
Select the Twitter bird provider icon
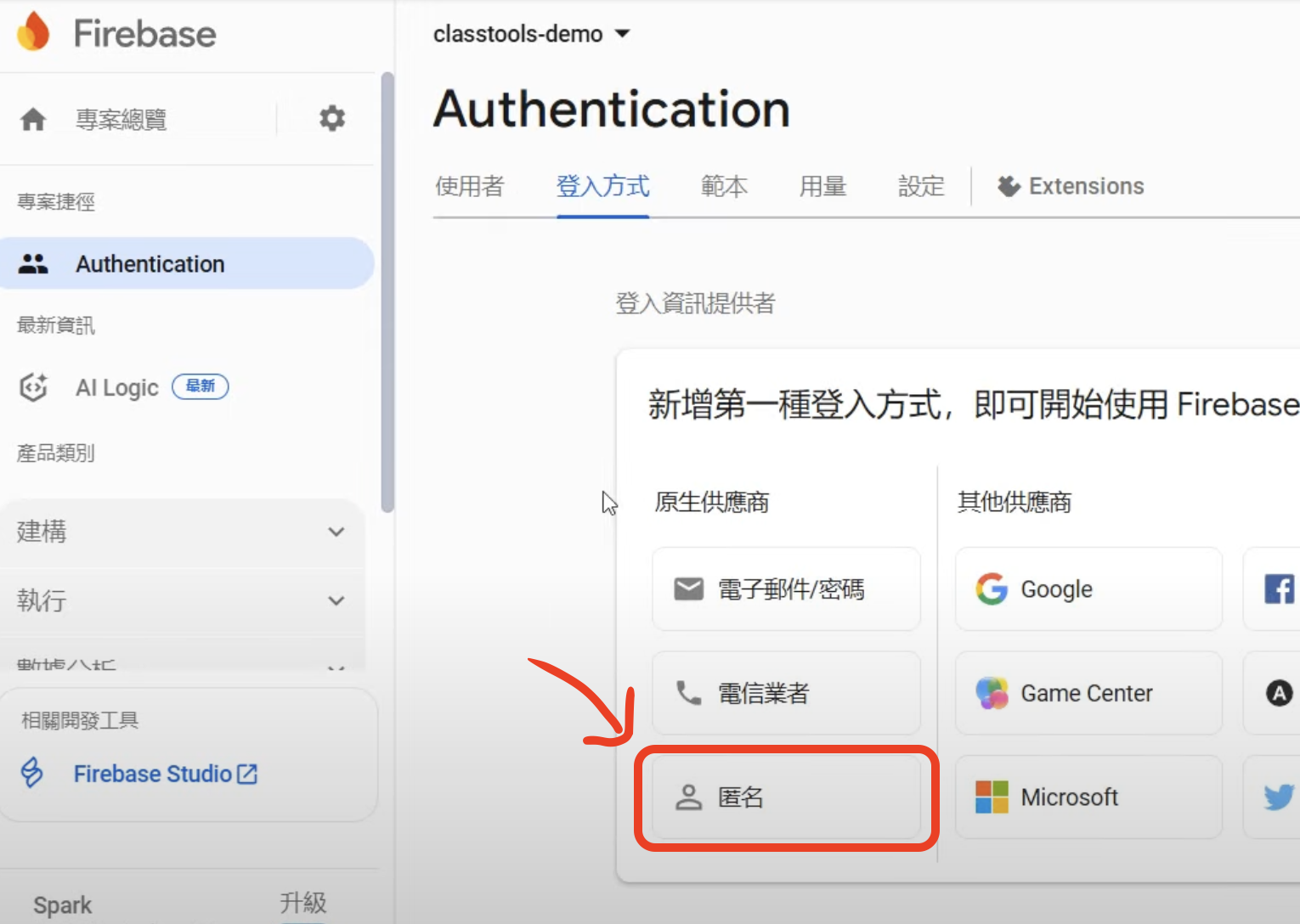(x=1278, y=797)
